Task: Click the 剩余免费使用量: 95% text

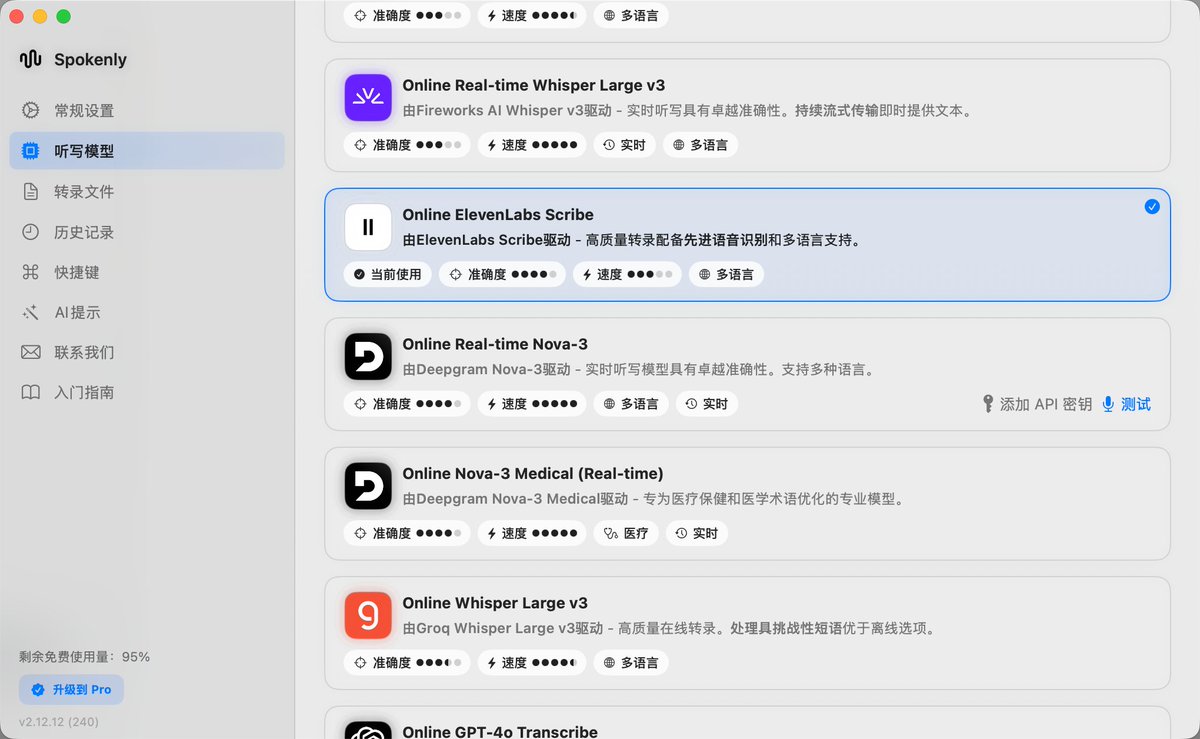Action: click(85, 657)
